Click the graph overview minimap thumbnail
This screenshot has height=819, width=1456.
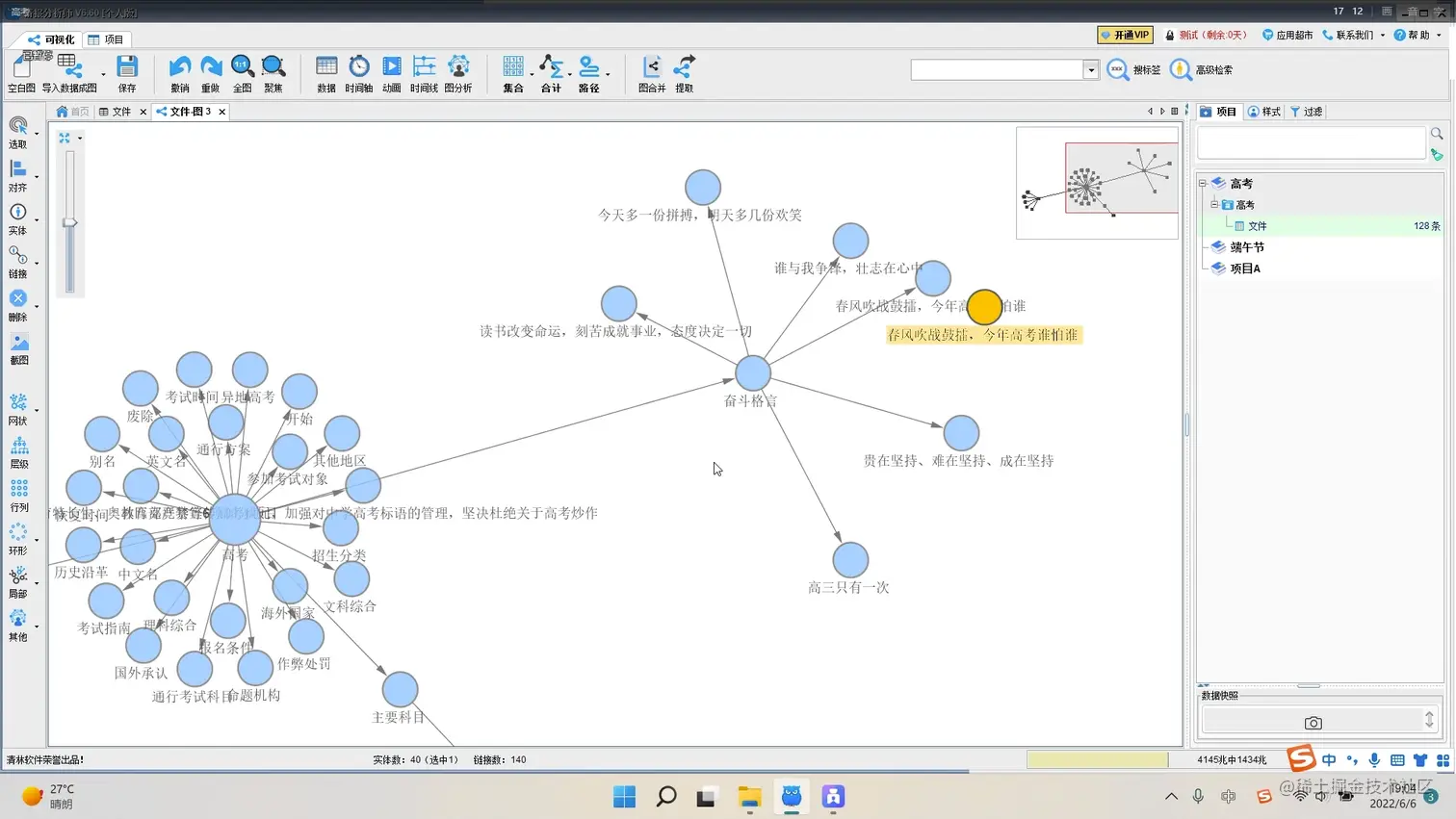(x=1097, y=183)
